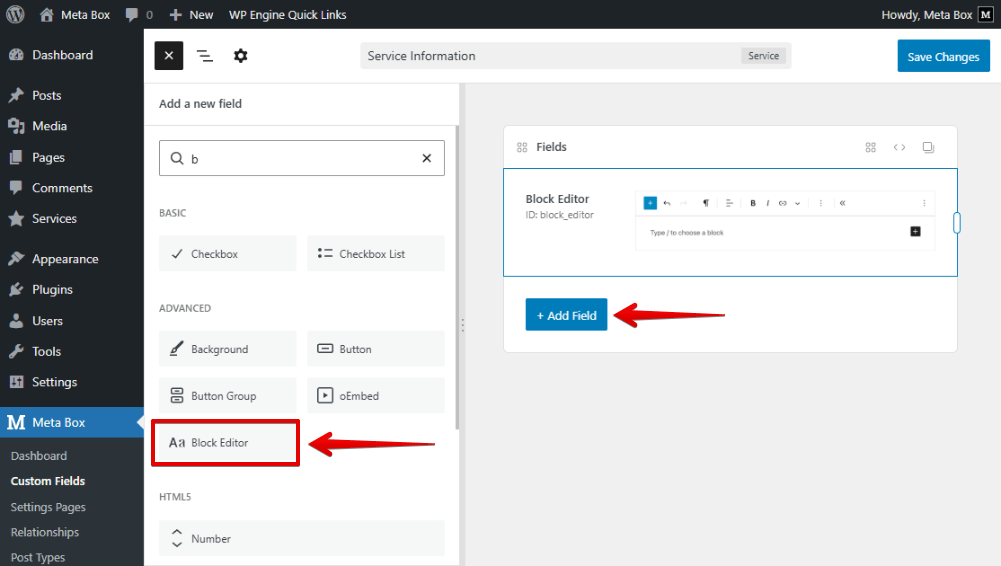Viewport: 1001px width, 566px height.
Task: Open Users in admin sidebar
Action: coord(72,320)
